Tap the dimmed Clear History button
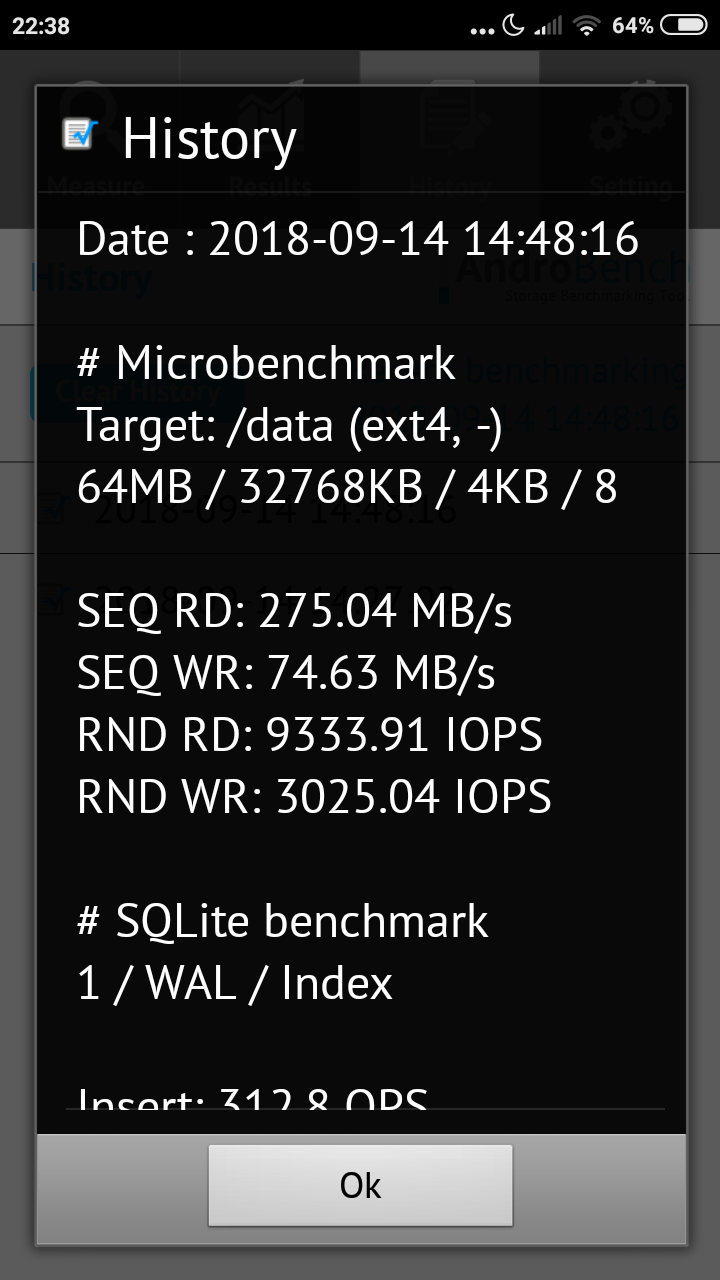This screenshot has width=720, height=1280. 125,392
